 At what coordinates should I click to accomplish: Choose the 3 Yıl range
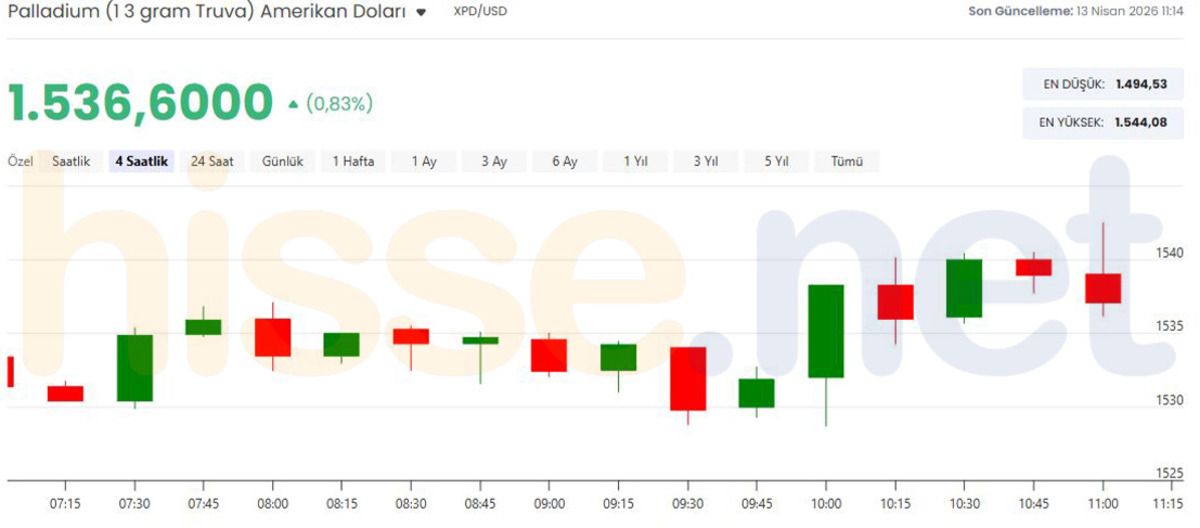(705, 161)
